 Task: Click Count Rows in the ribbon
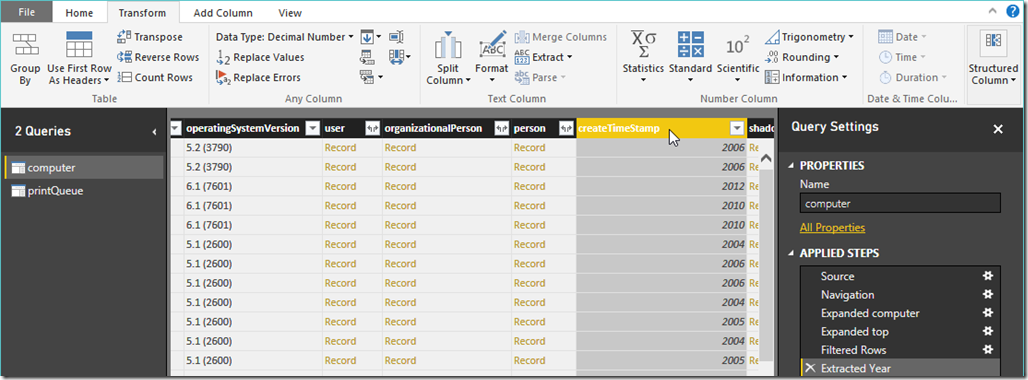point(155,77)
